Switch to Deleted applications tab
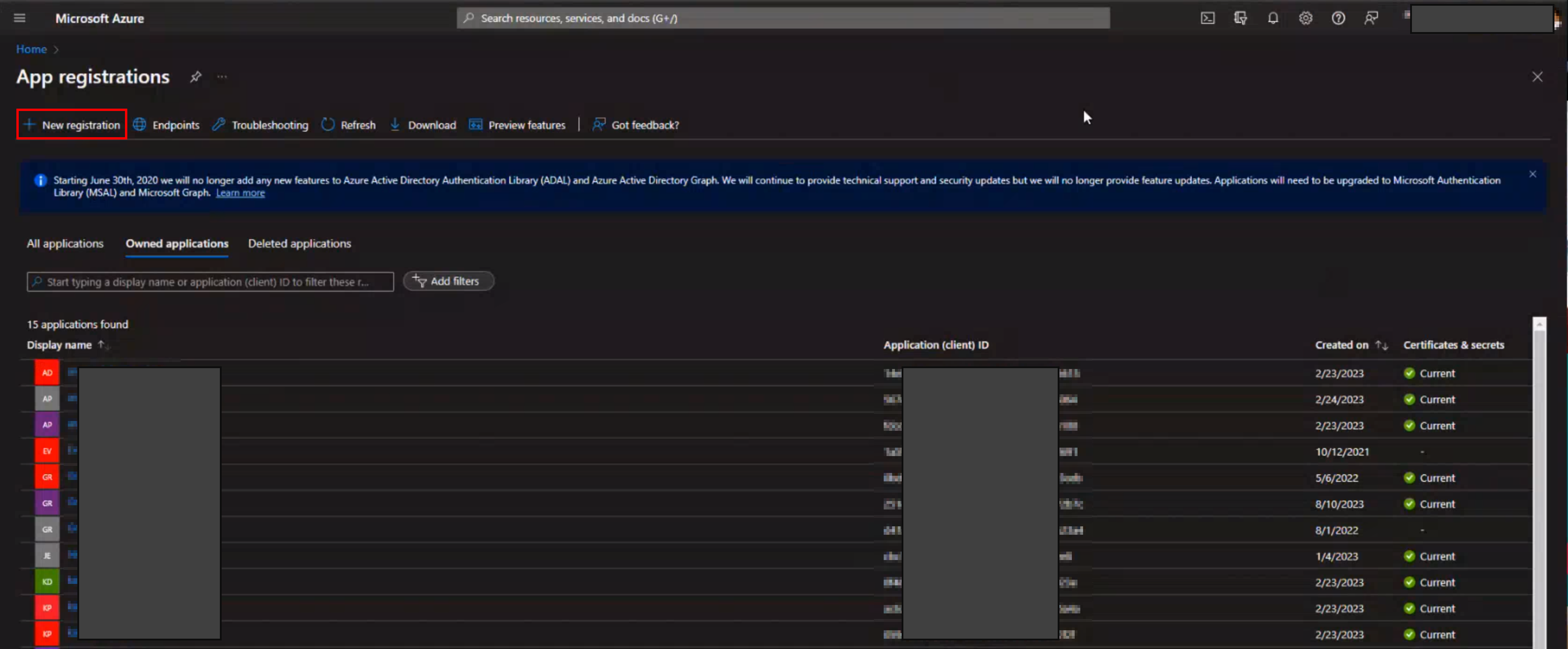The width and height of the screenshot is (1568, 649). pyautogui.click(x=299, y=243)
